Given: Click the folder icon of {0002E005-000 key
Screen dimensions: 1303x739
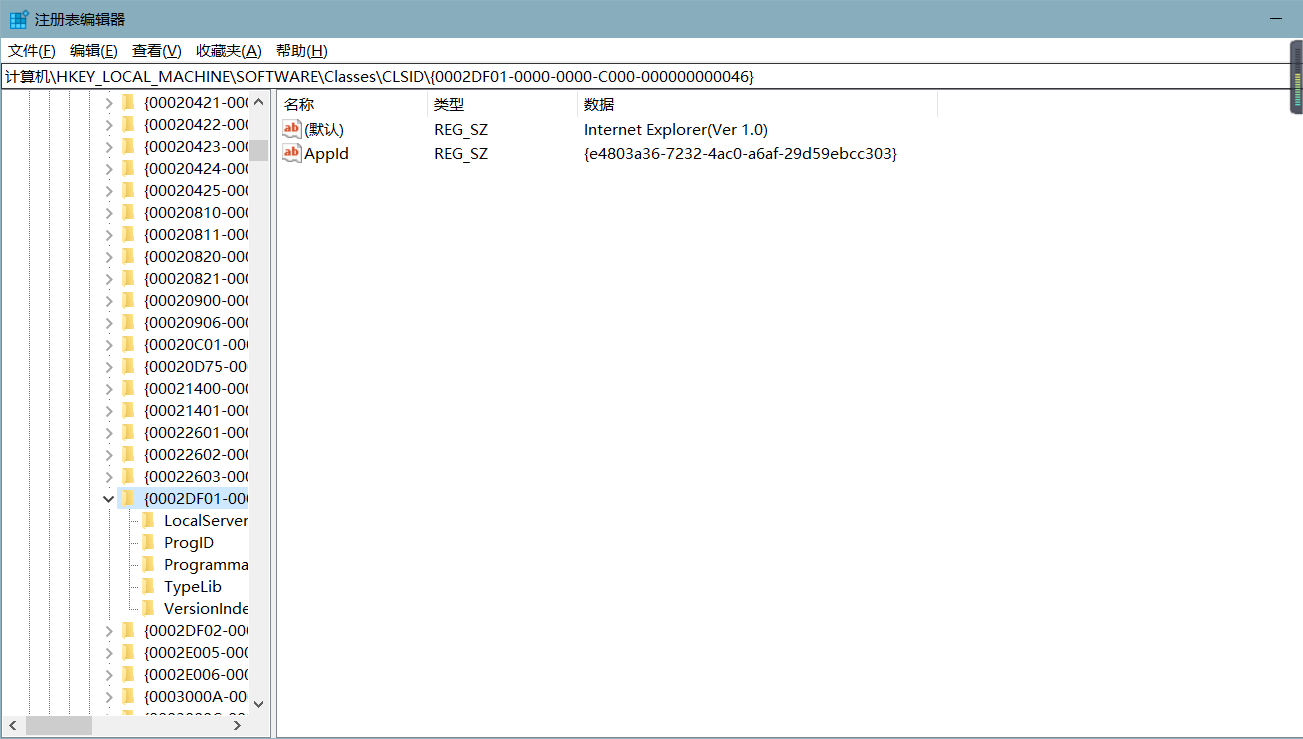Looking at the screenshot, I should pos(128,652).
